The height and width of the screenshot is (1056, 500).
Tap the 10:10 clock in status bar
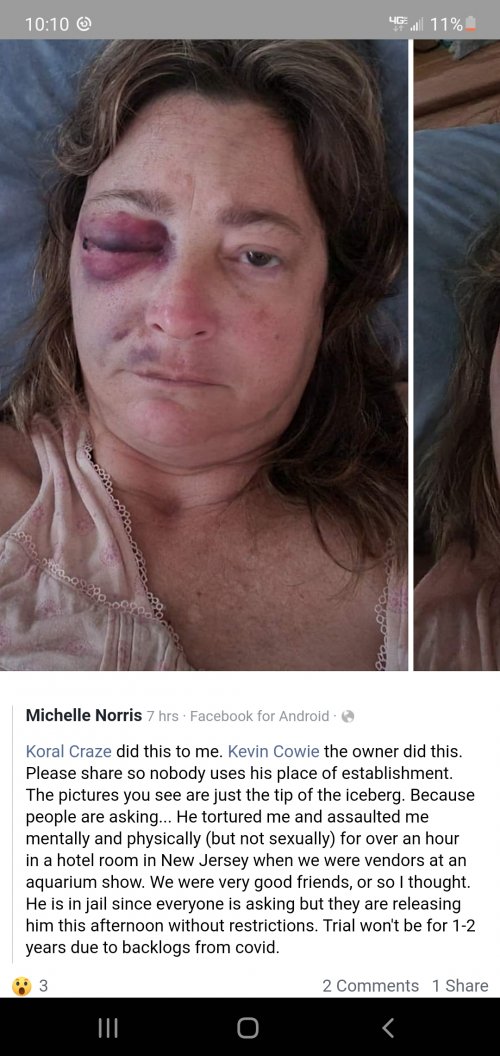coord(47,24)
